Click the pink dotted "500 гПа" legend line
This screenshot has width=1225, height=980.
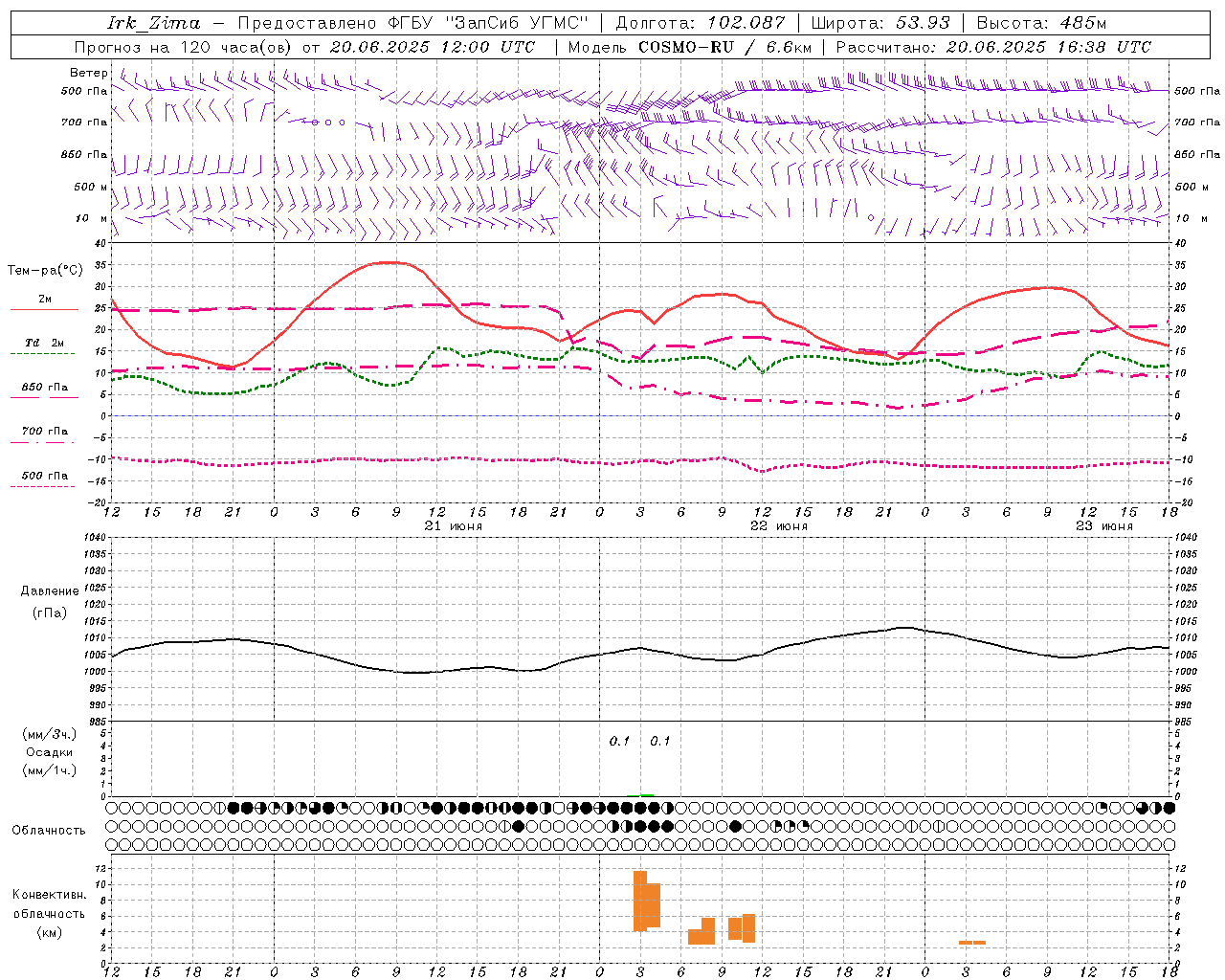coord(42,486)
